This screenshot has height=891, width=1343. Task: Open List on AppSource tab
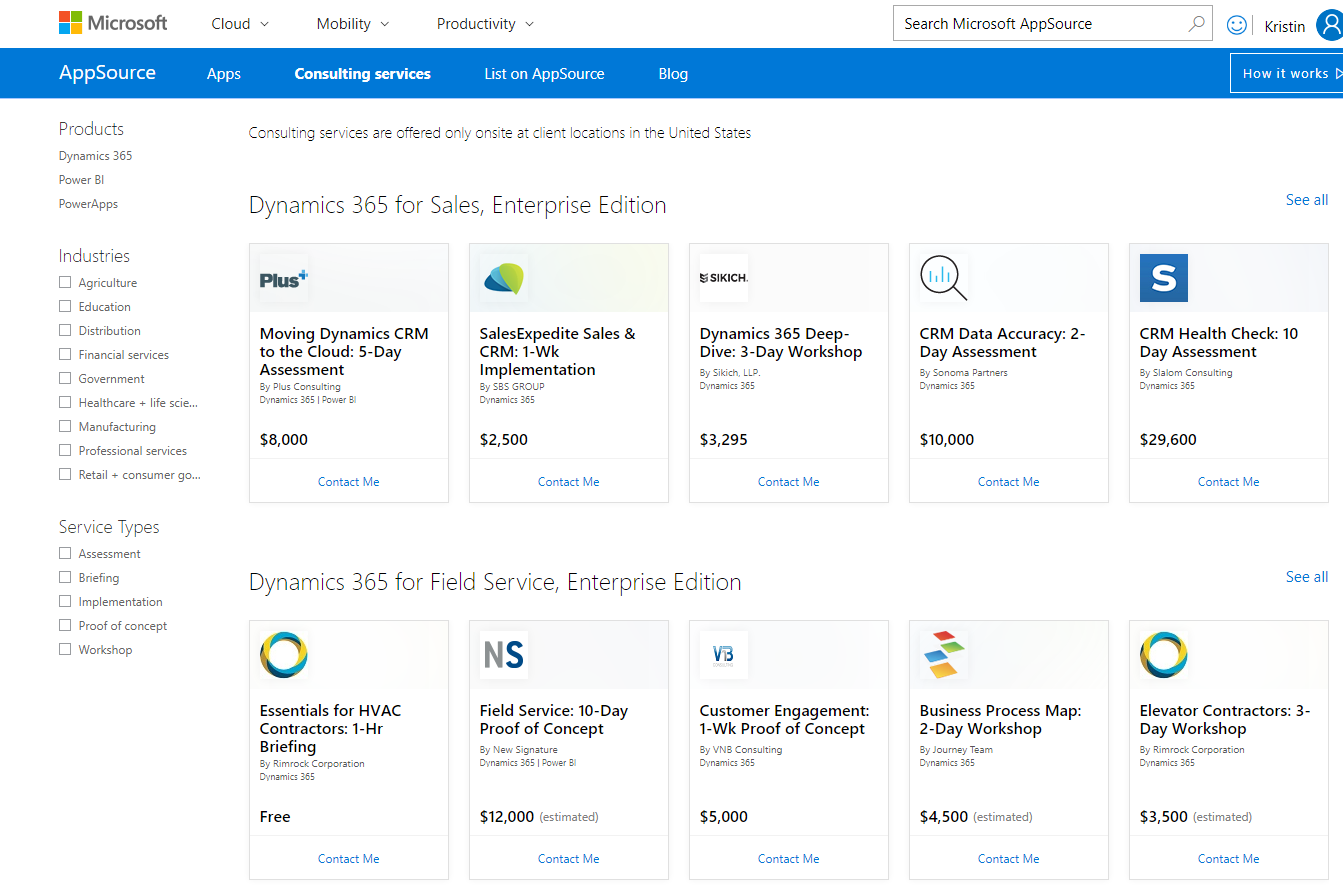pos(545,74)
